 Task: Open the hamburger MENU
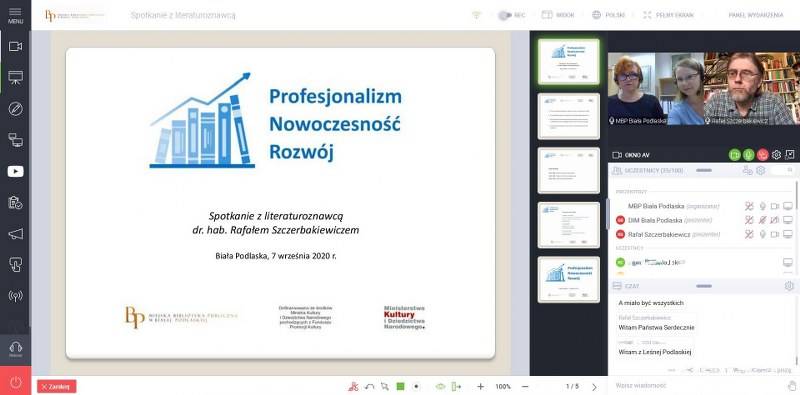15,15
